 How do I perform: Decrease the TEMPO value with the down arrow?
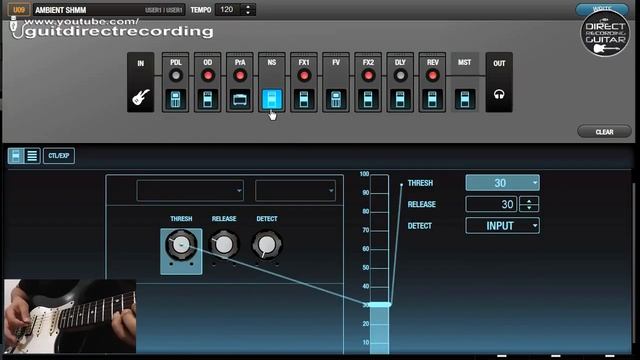click(x=248, y=13)
